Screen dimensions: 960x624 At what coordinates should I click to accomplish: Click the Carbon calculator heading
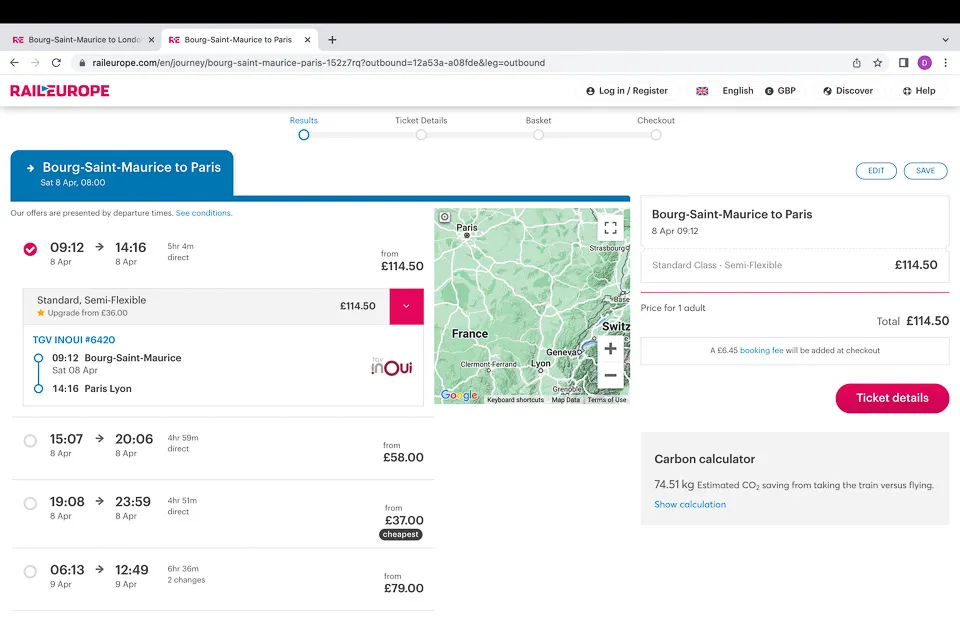704,459
